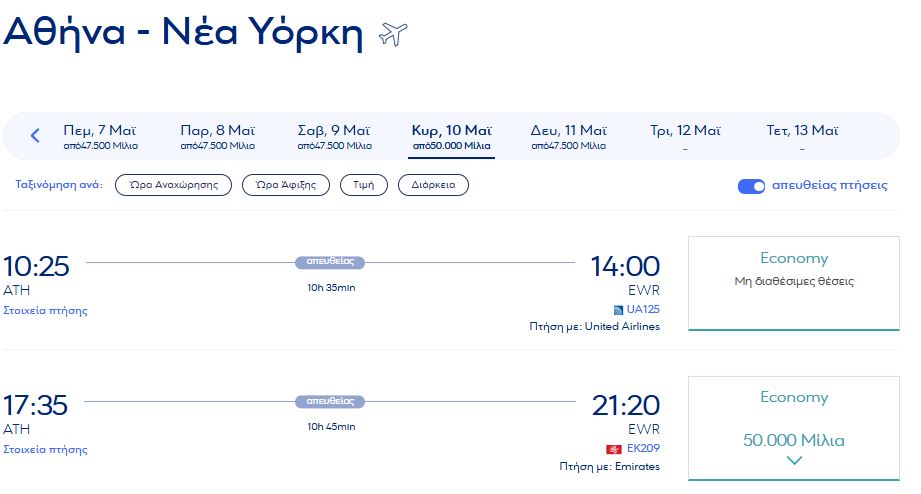921x494 pixels.
Task: Click the Emirates logo next to EK209
Action: pyautogui.click(x=614, y=449)
